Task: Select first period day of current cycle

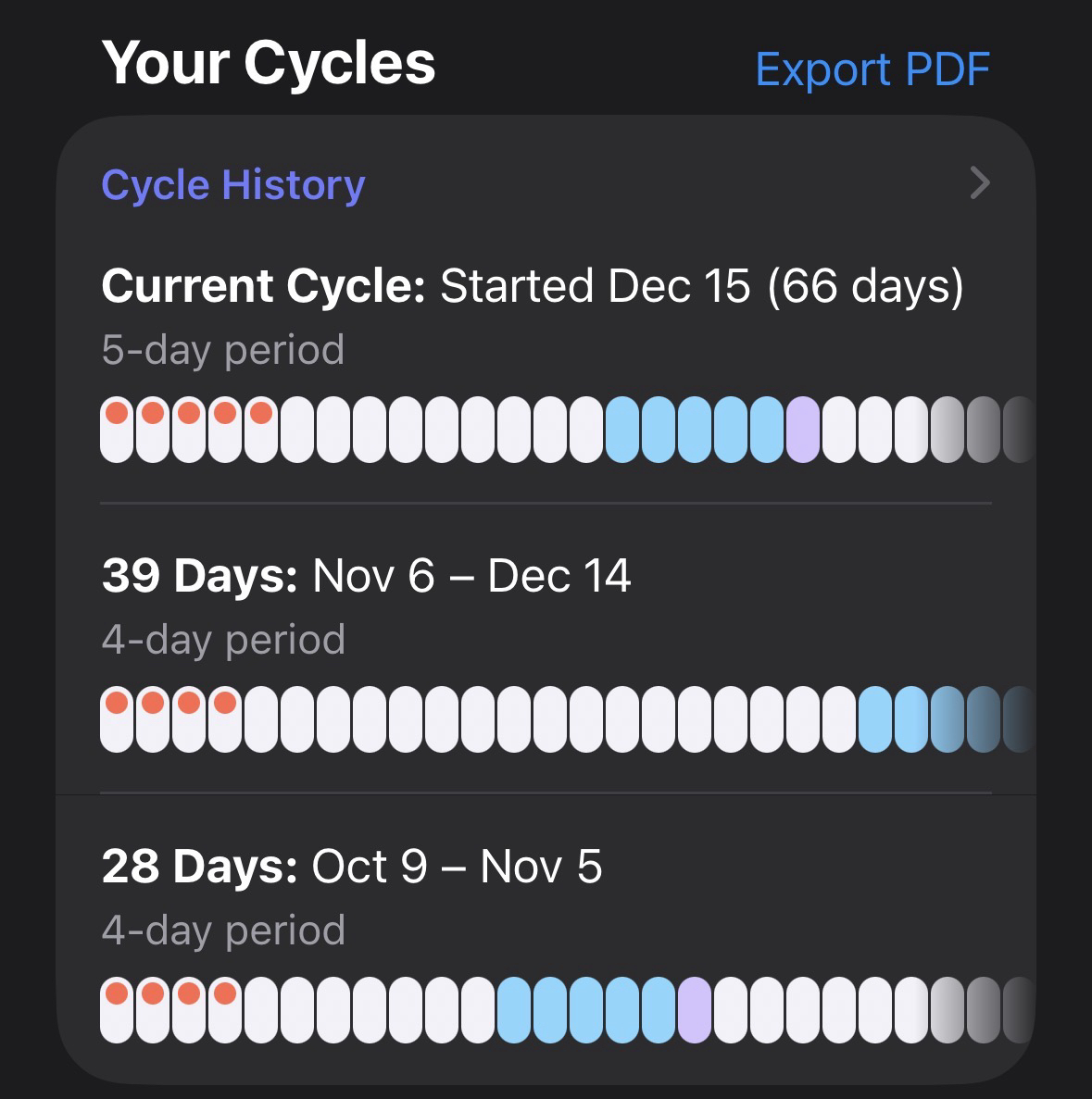Action: (117, 429)
